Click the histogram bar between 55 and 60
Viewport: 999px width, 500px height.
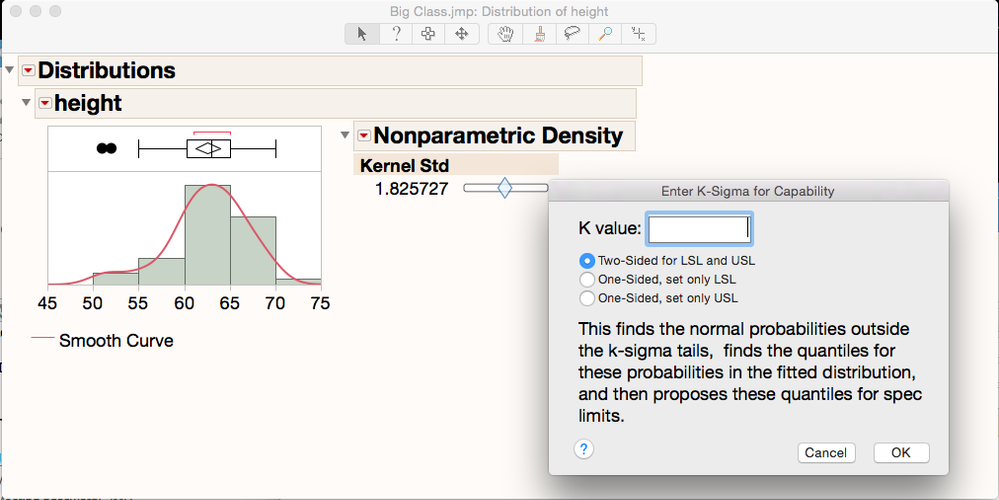[x=162, y=271]
